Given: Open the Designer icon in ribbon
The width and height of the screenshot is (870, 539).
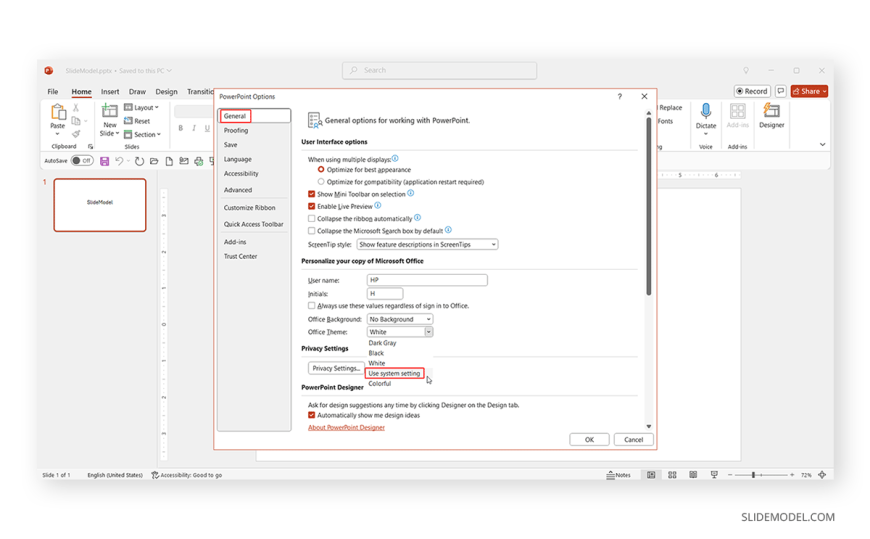Looking at the screenshot, I should [x=771, y=111].
